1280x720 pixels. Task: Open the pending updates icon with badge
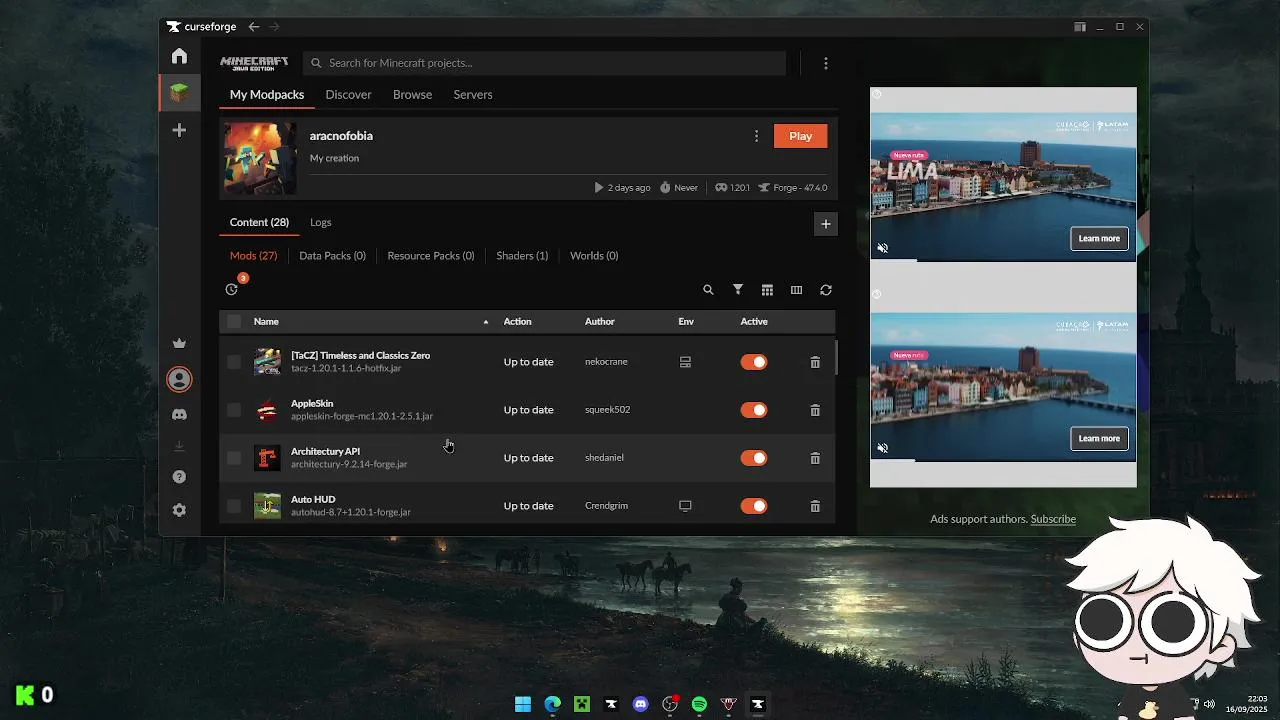232,289
